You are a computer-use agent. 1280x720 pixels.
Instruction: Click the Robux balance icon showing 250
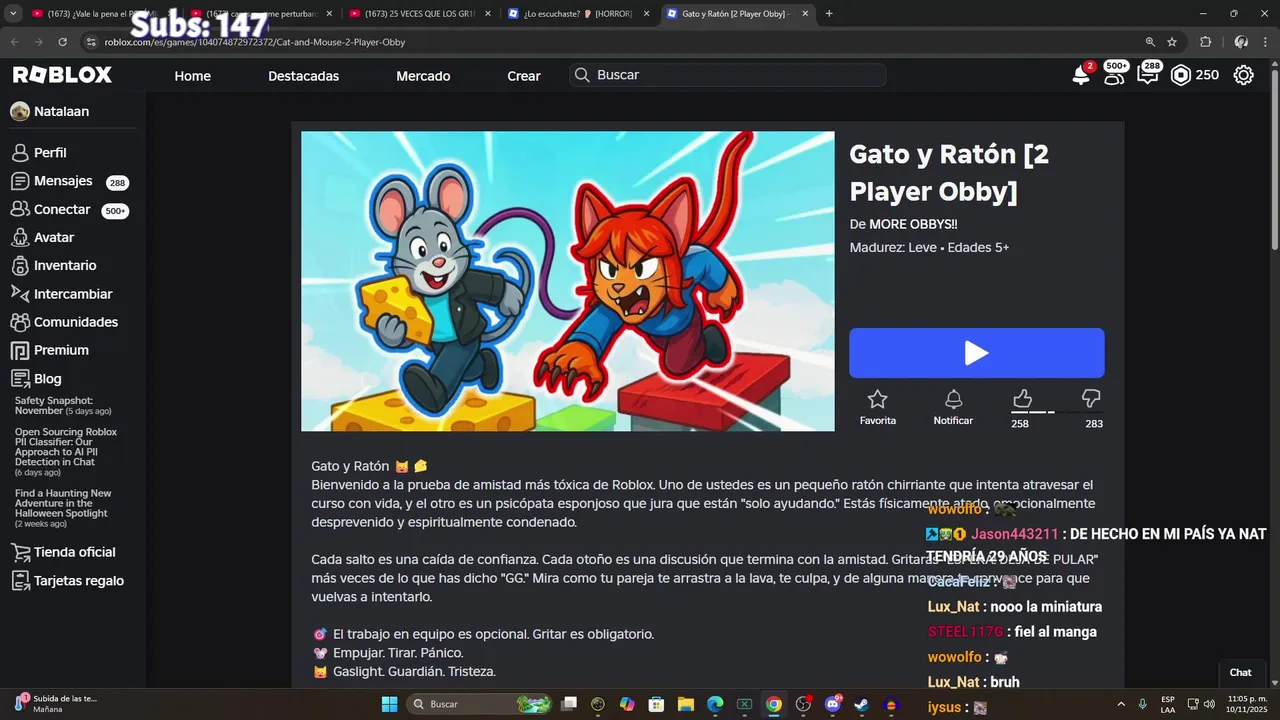coord(1181,75)
